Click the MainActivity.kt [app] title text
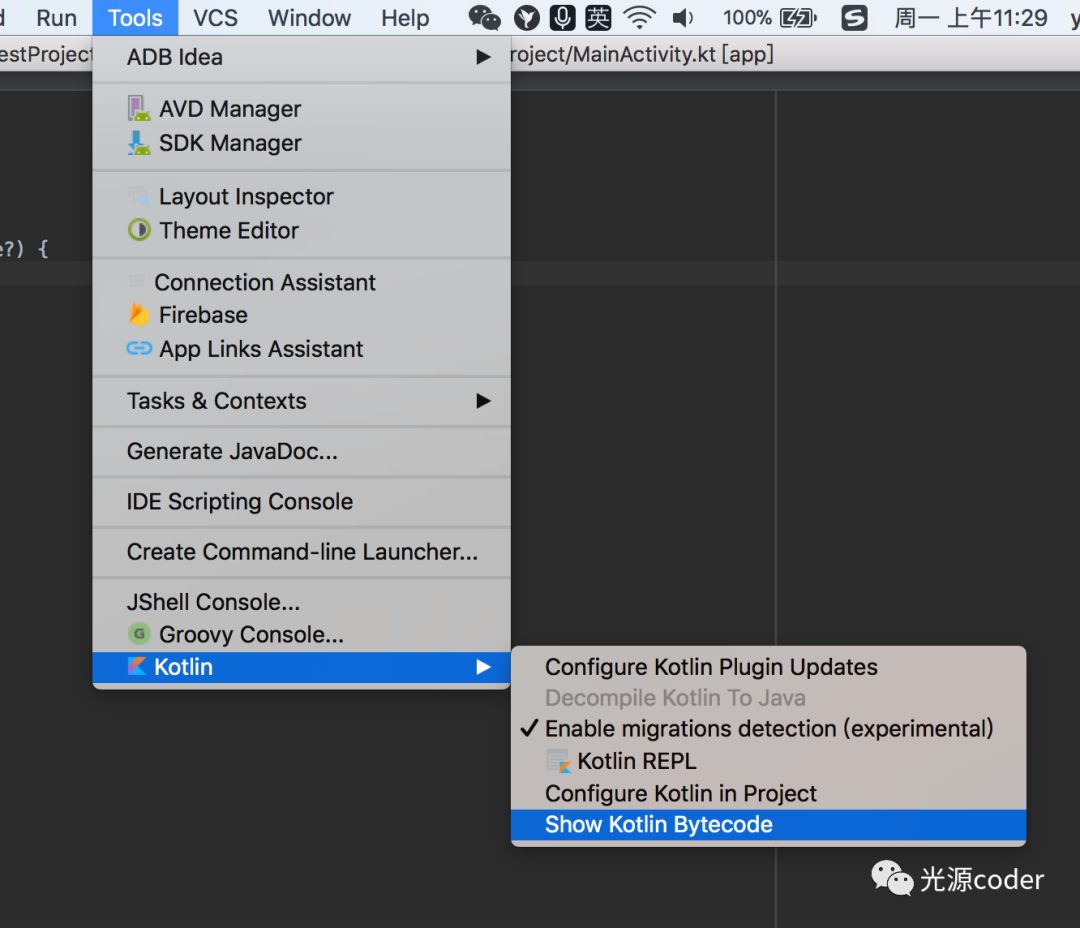This screenshot has height=928, width=1080. point(673,54)
